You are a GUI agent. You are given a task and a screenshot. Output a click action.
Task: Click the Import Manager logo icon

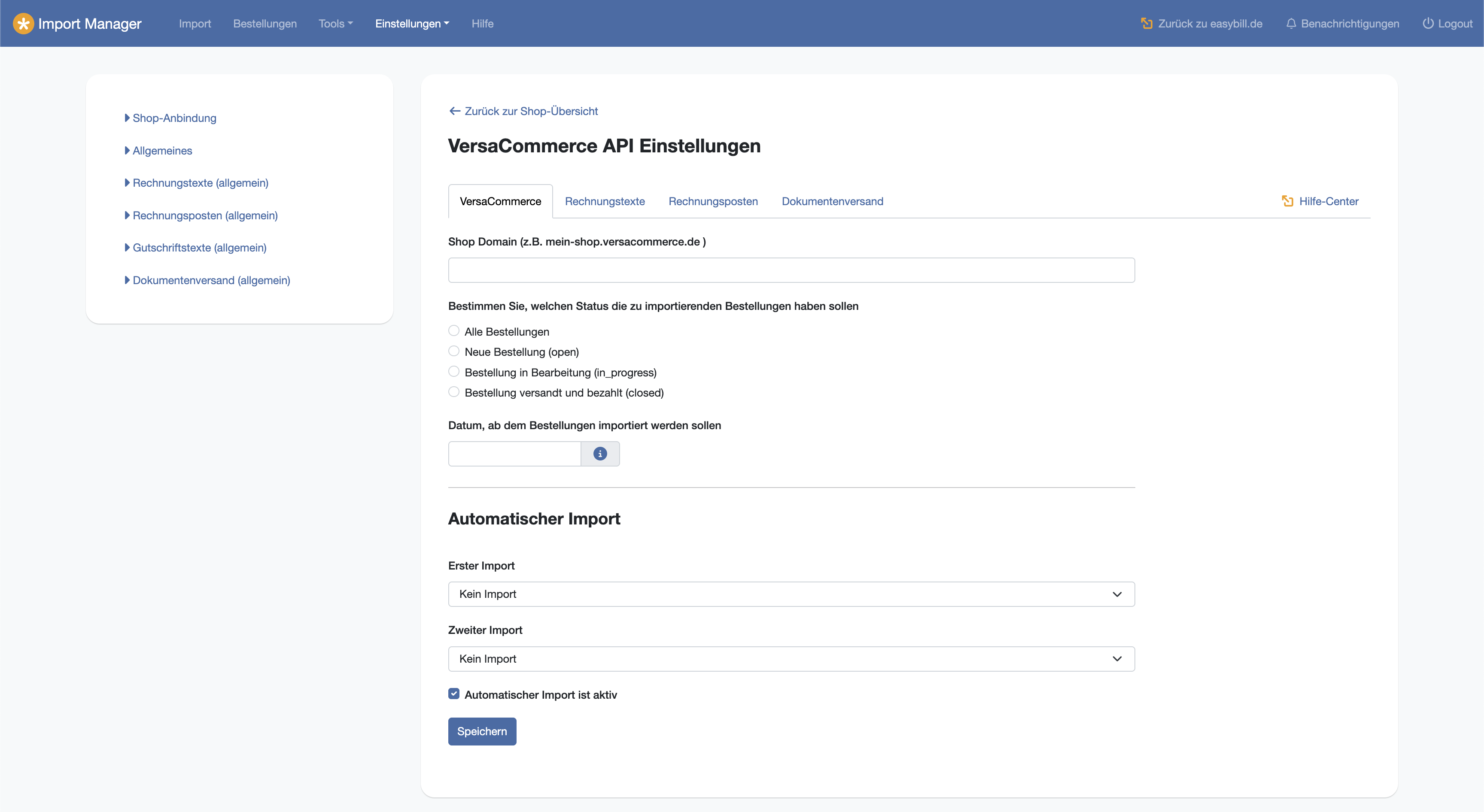[23, 24]
